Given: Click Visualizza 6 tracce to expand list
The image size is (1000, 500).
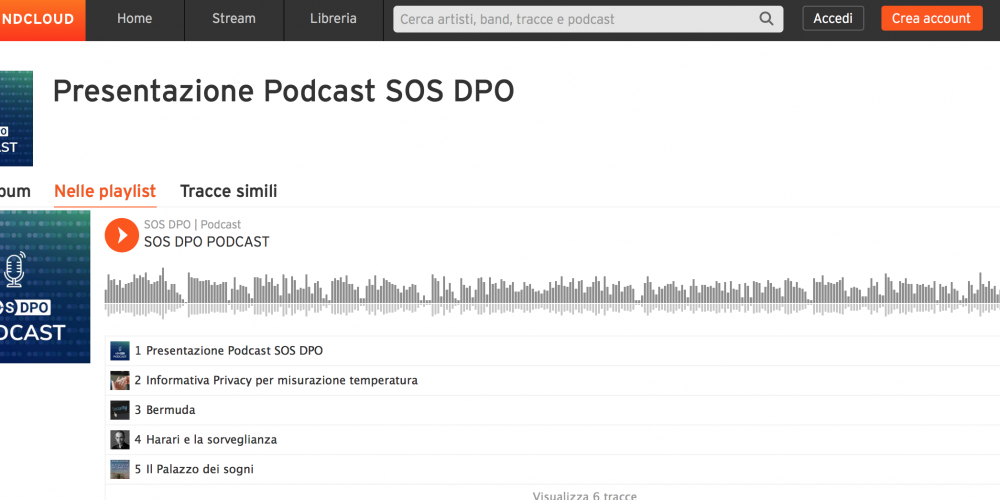Looking at the screenshot, I should pyautogui.click(x=584, y=495).
